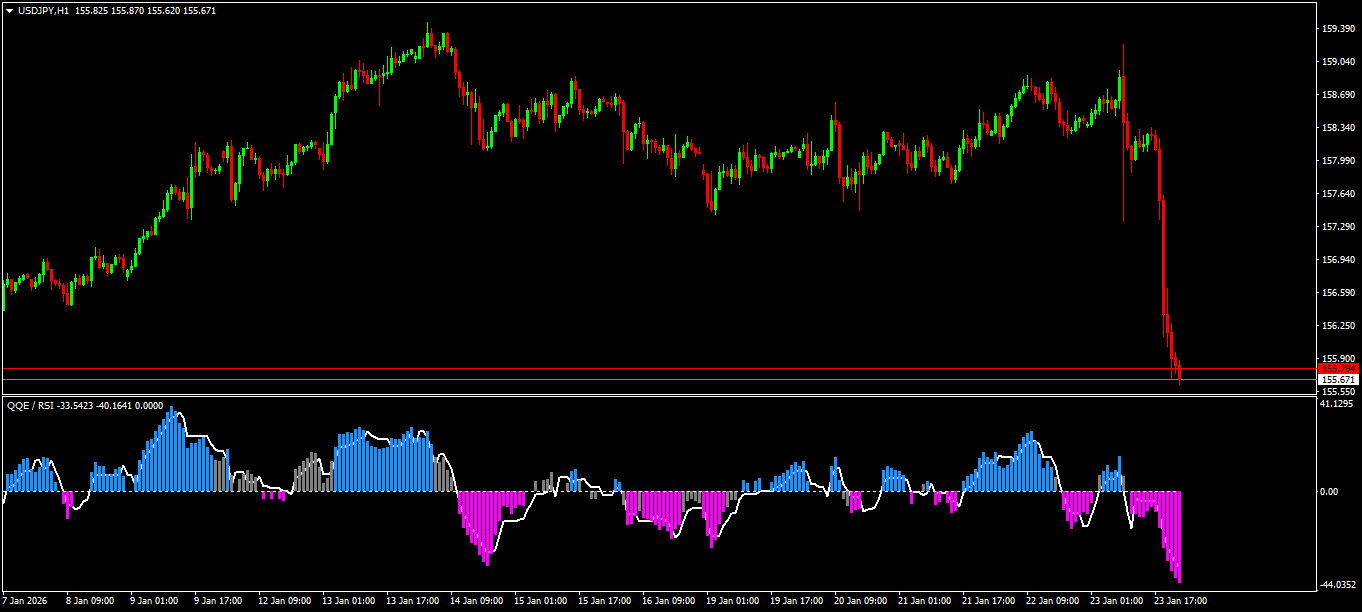Select the red horizontal line on chart

pos(658,369)
